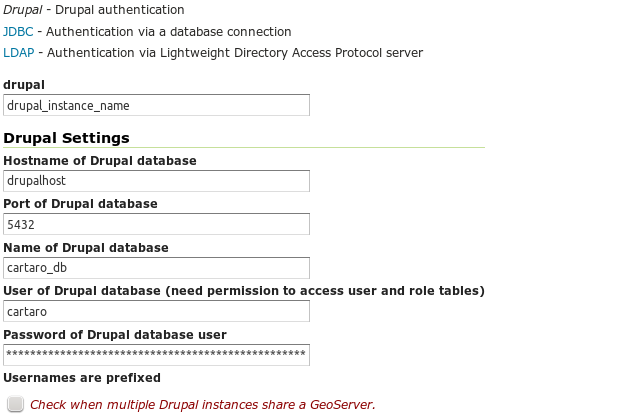Click the 'Password of Drupal database user' label

[115, 335]
